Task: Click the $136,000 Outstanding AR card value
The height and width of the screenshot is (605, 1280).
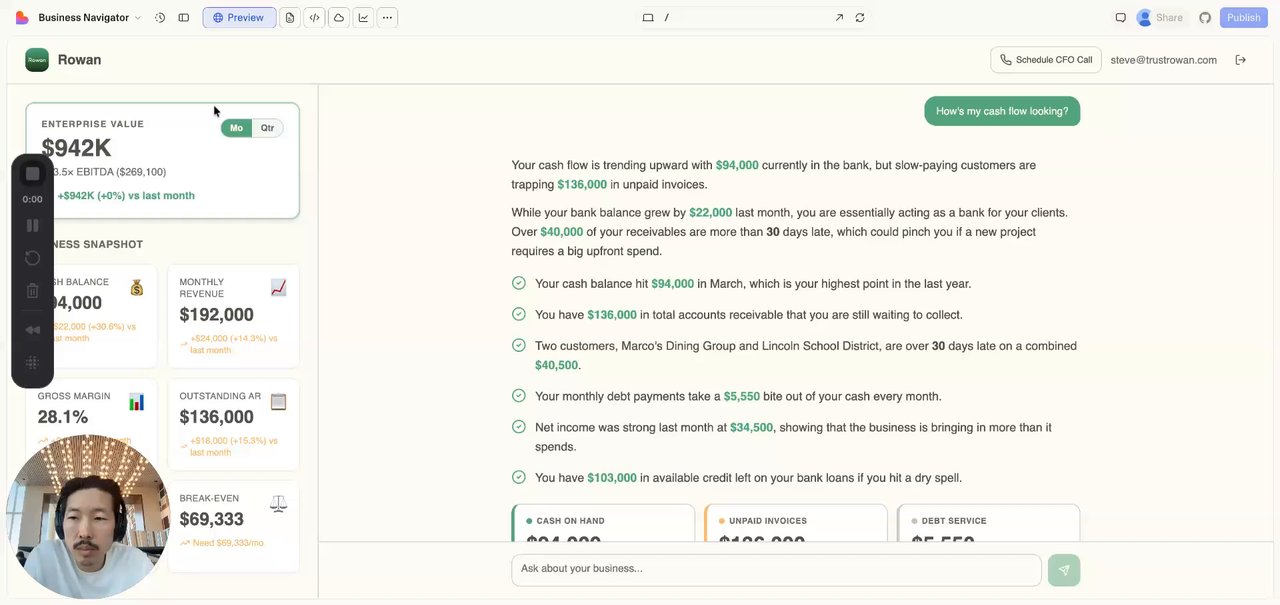Action: coord(216,417)
